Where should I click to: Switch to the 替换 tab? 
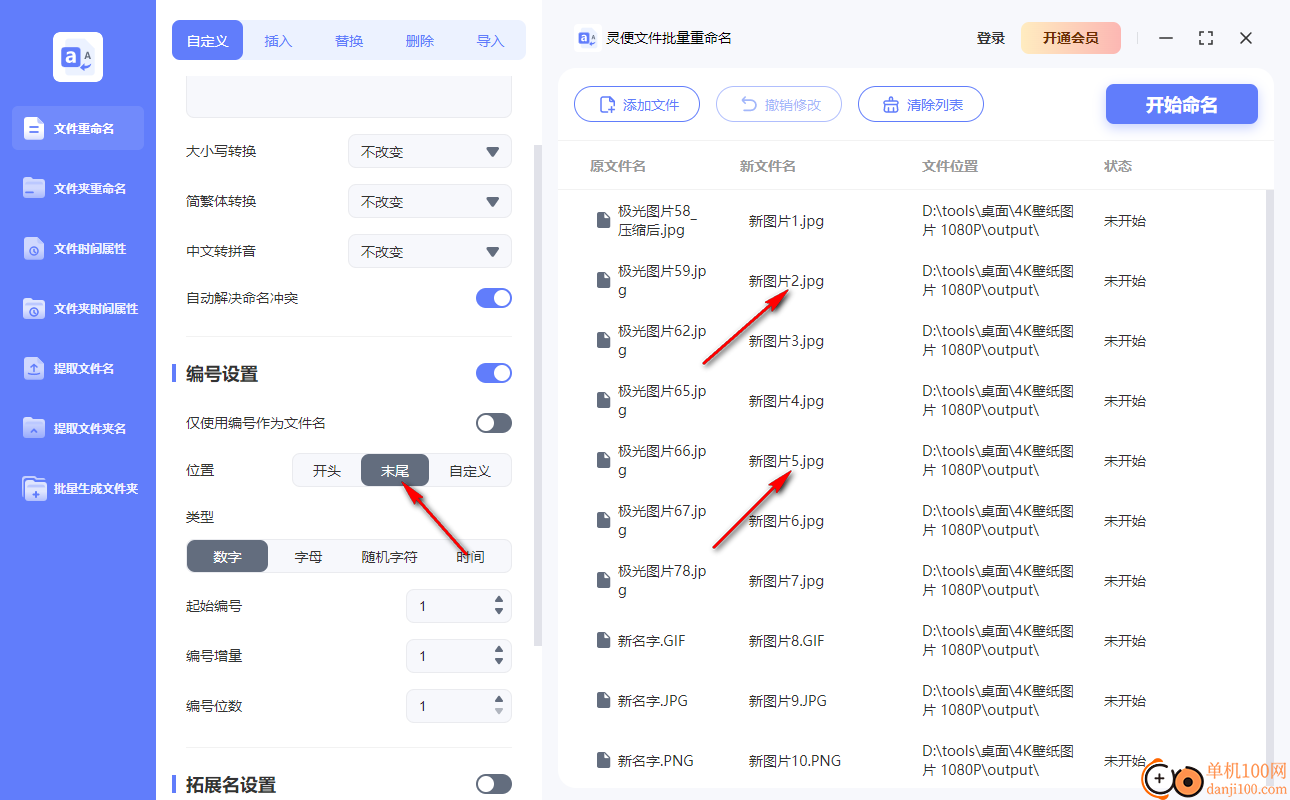(349, 41)
